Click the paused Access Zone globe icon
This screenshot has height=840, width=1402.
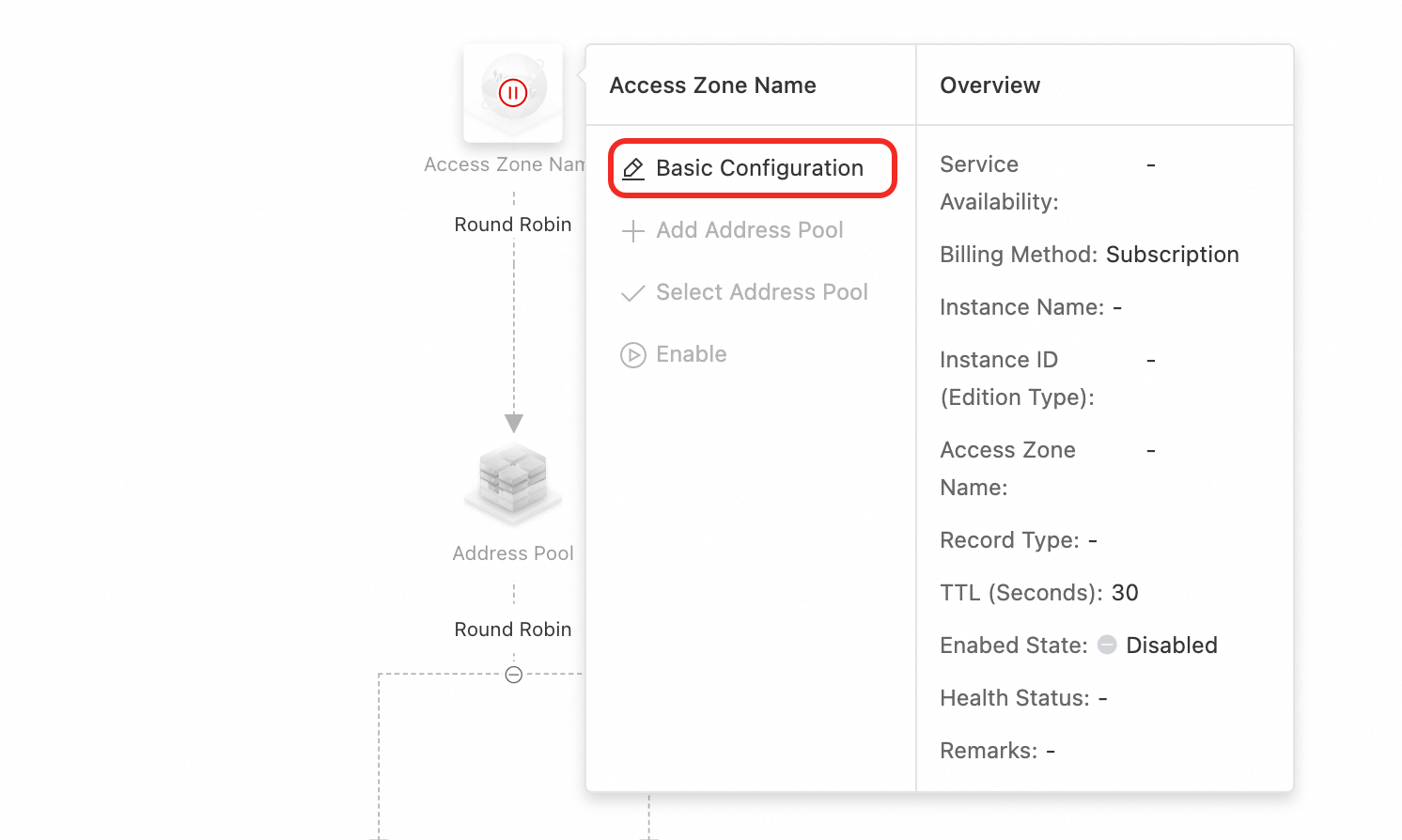point(513,92)
